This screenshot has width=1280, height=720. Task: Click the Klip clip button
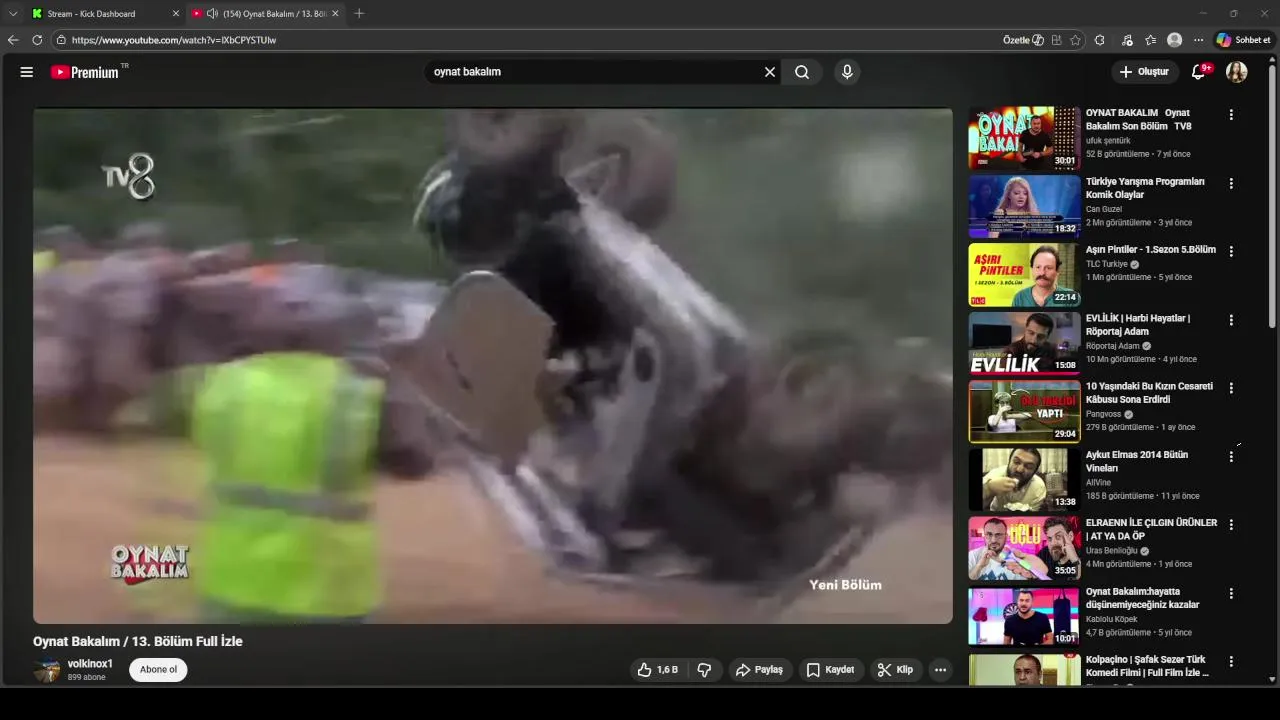[x=895, y=670]
